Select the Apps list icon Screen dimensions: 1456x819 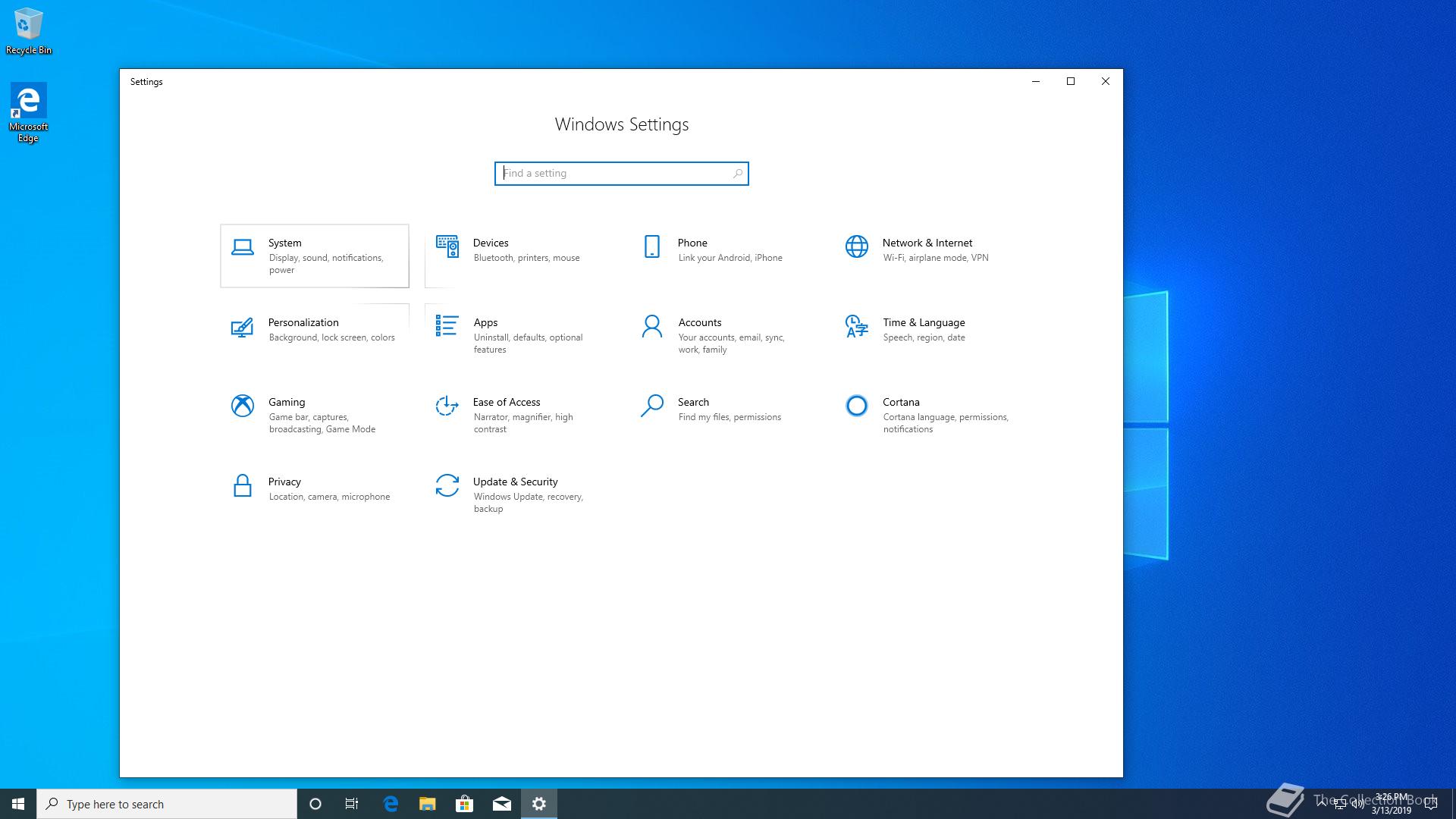coord(447,326)
